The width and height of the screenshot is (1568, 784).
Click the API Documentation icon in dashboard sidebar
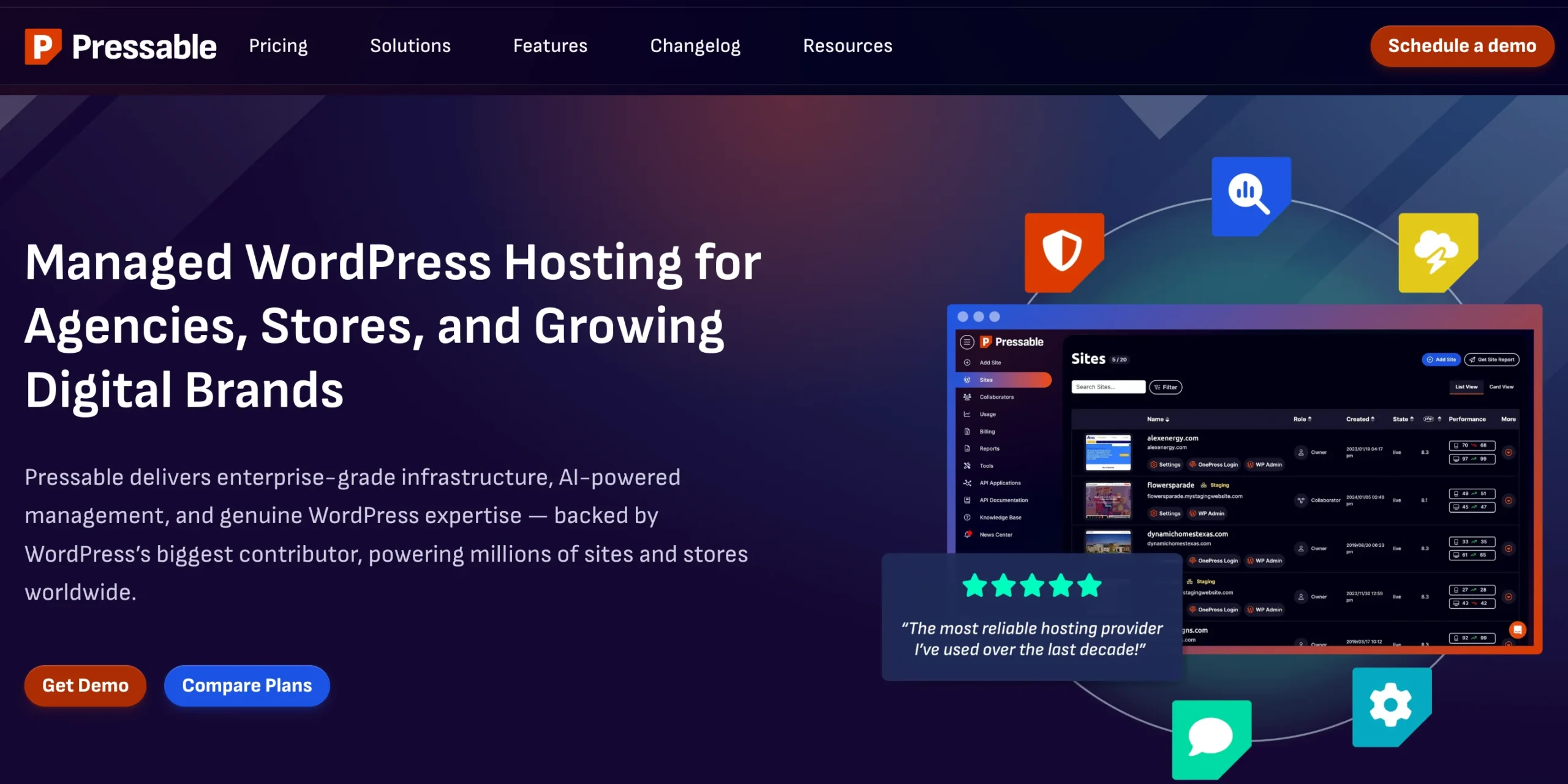967,500
